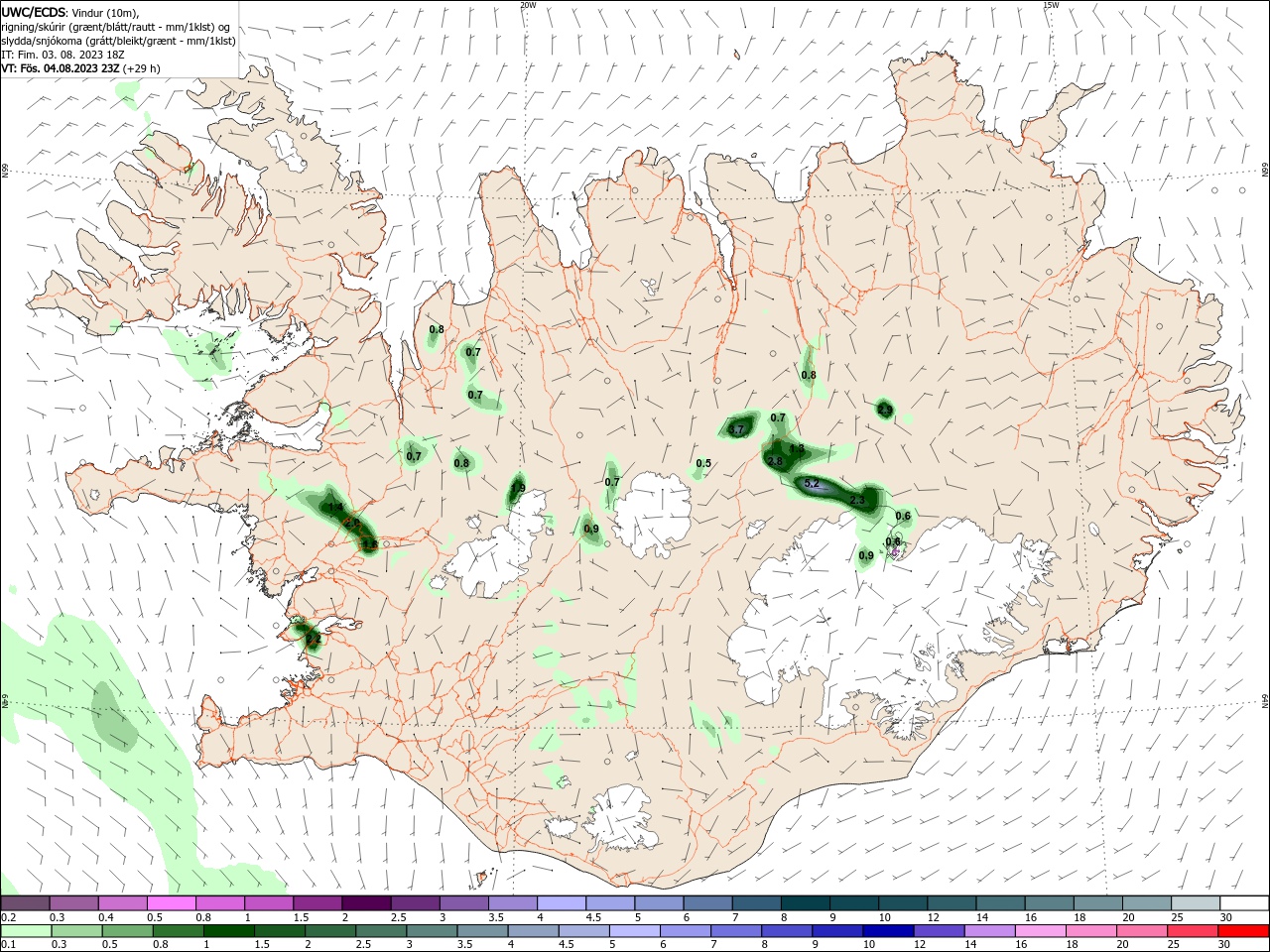Click the 2.3 rainfall label on the map
The width and height of the screenshot is (1270, 952).
[857, 500]
